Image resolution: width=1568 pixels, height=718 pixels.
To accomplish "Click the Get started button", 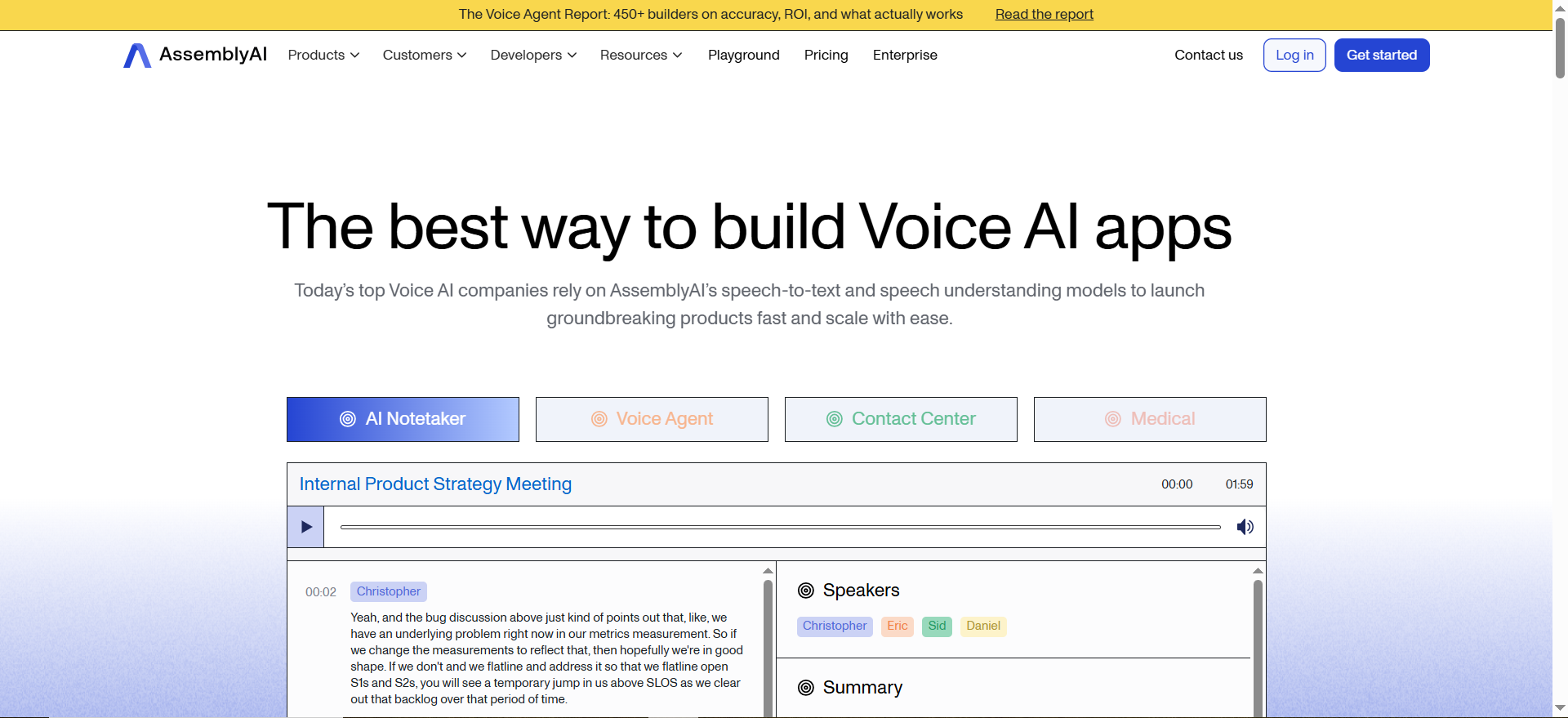I will tap(1382, 55).
